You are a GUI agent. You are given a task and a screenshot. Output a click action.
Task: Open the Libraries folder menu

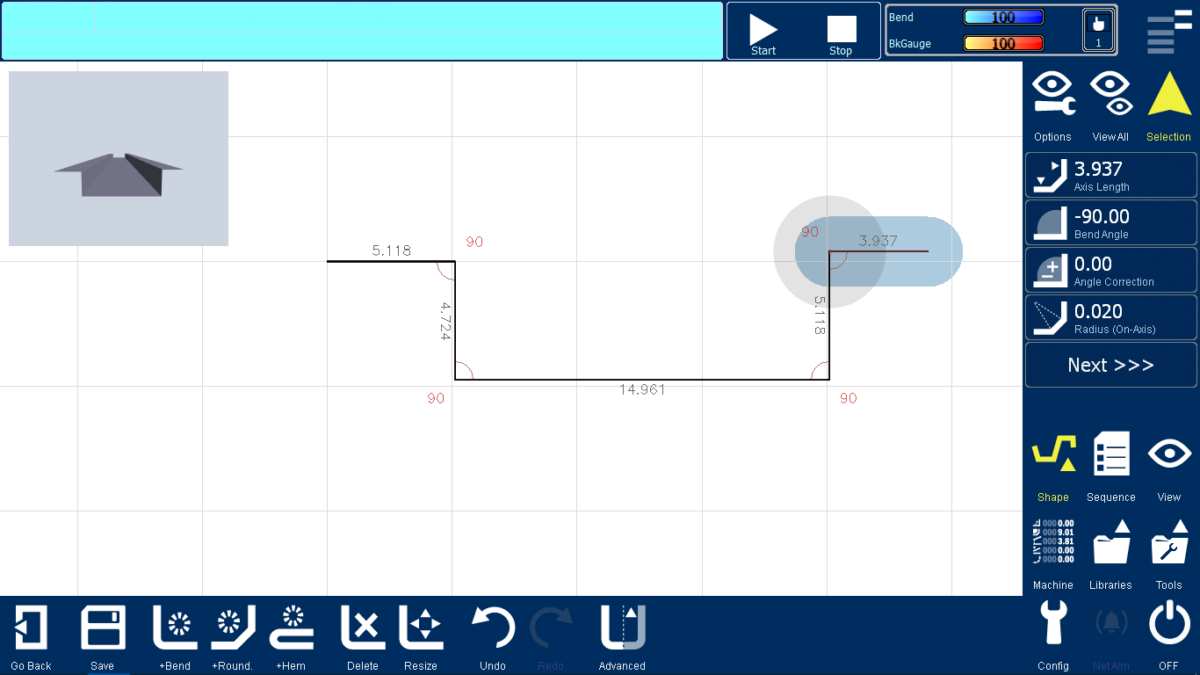tap(1110, 554)
